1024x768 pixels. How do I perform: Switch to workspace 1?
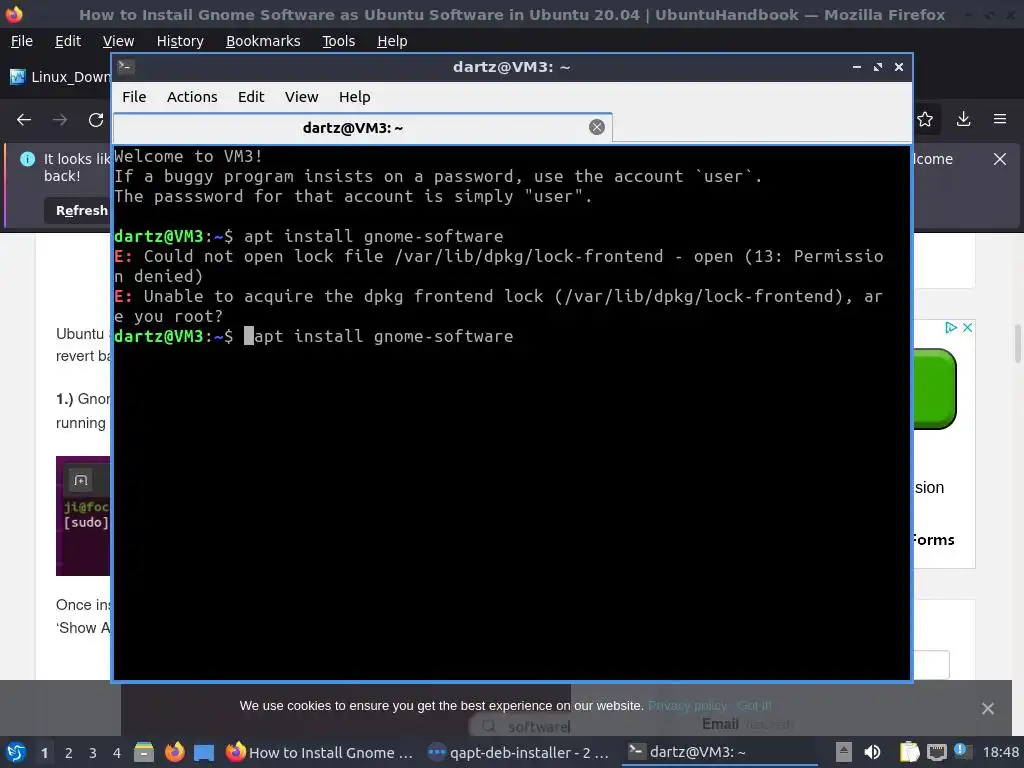44,753
